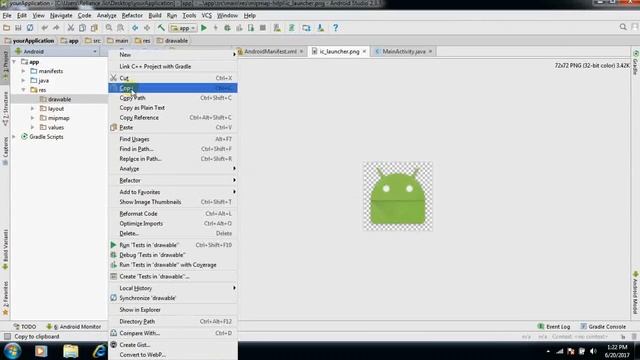640x360 pixels.
Task: Open the TODO tool window
Action: pos(25,327)
